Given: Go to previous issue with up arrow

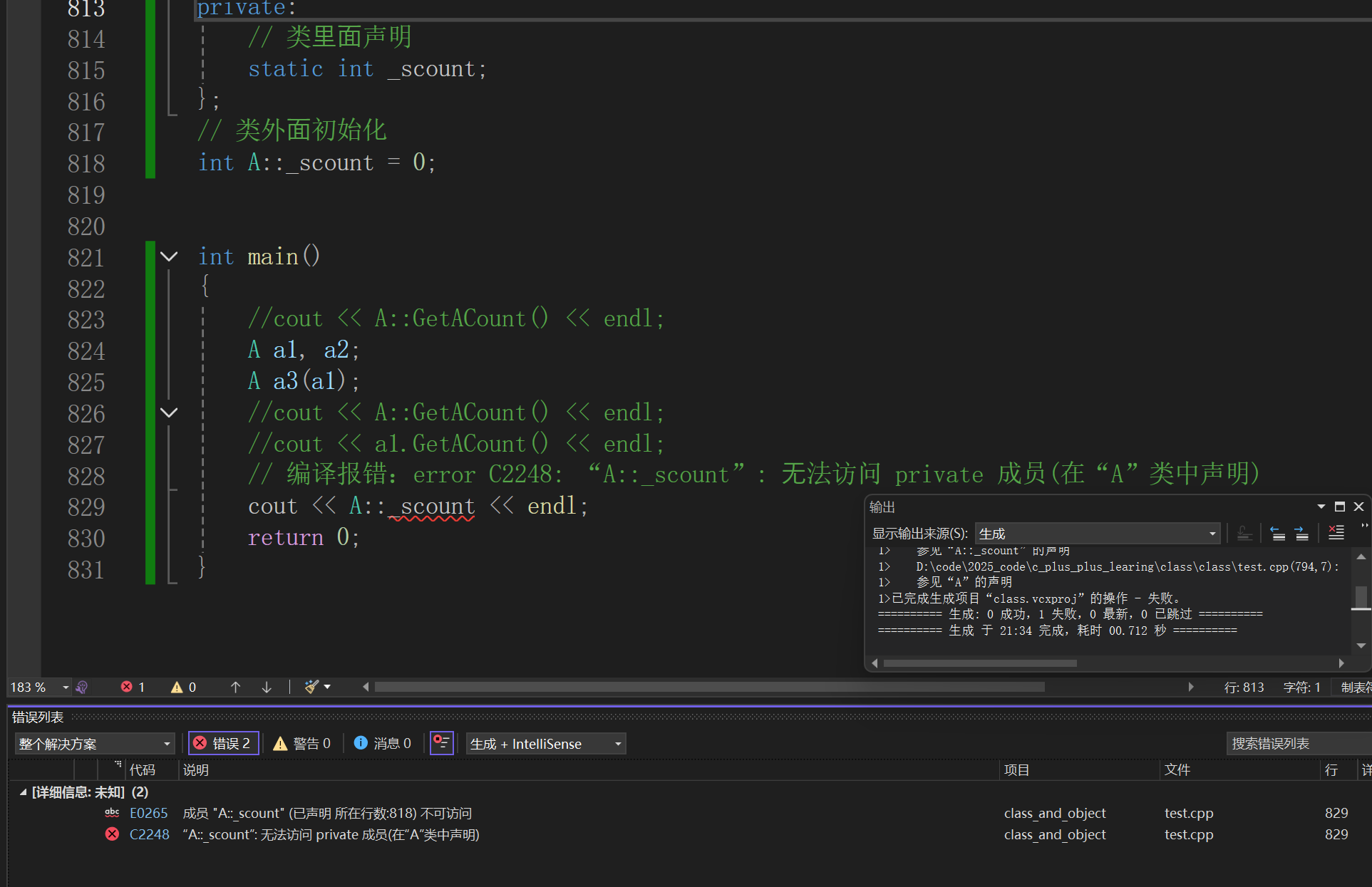Looking at the screenshot, I should tap(235, 687).
